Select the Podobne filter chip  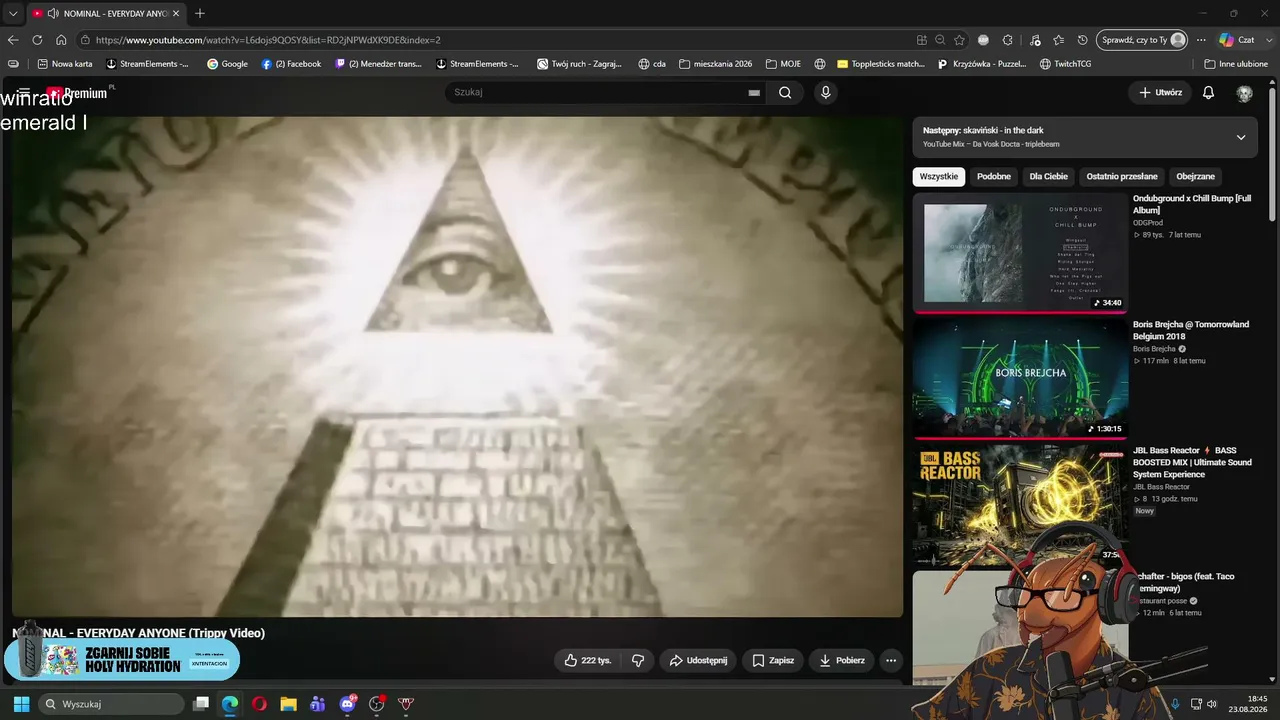point(994,177)
